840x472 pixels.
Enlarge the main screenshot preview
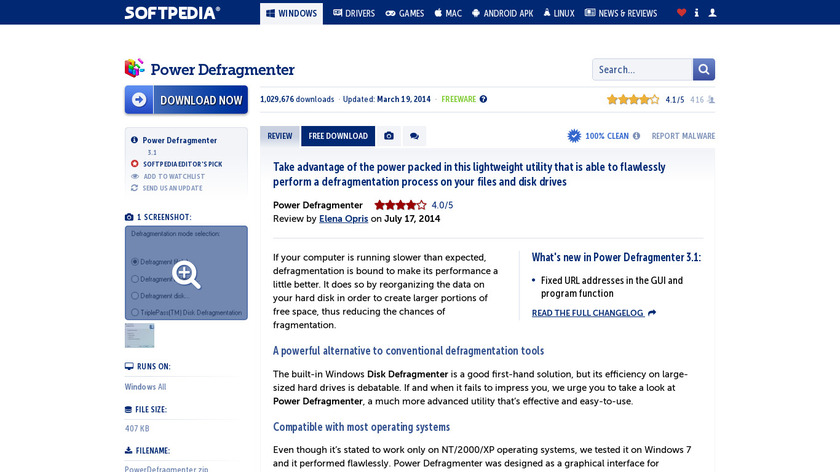pos(186,273)
